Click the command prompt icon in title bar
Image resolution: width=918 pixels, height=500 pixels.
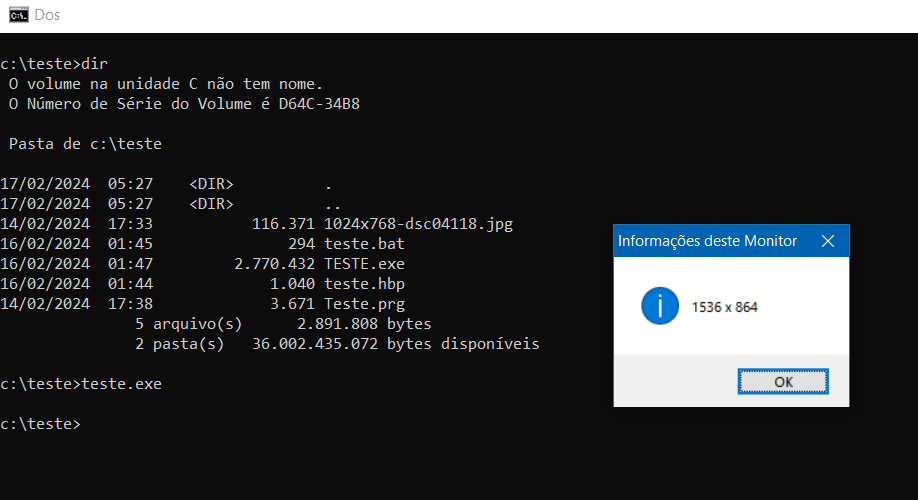18,15
